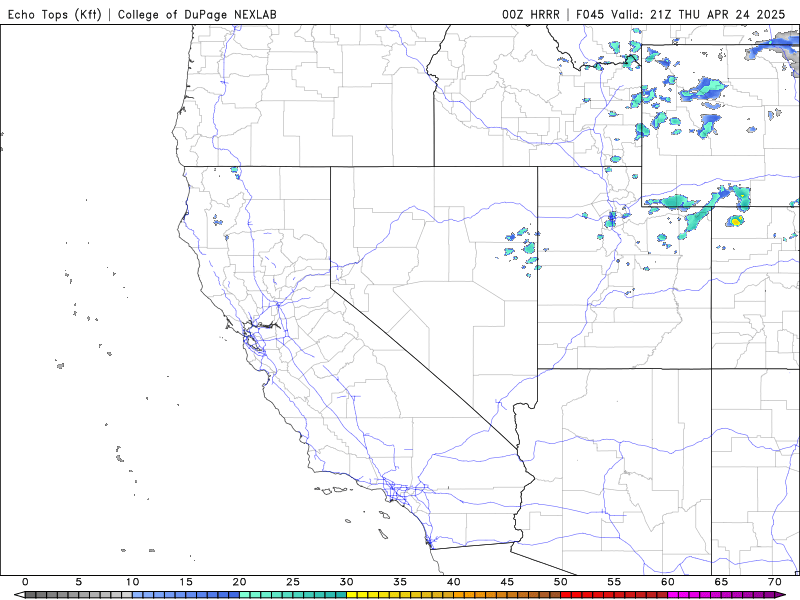Click the yellow-core echo cell on the map
This screenshot has height=600, width=800.
(736, 221)
